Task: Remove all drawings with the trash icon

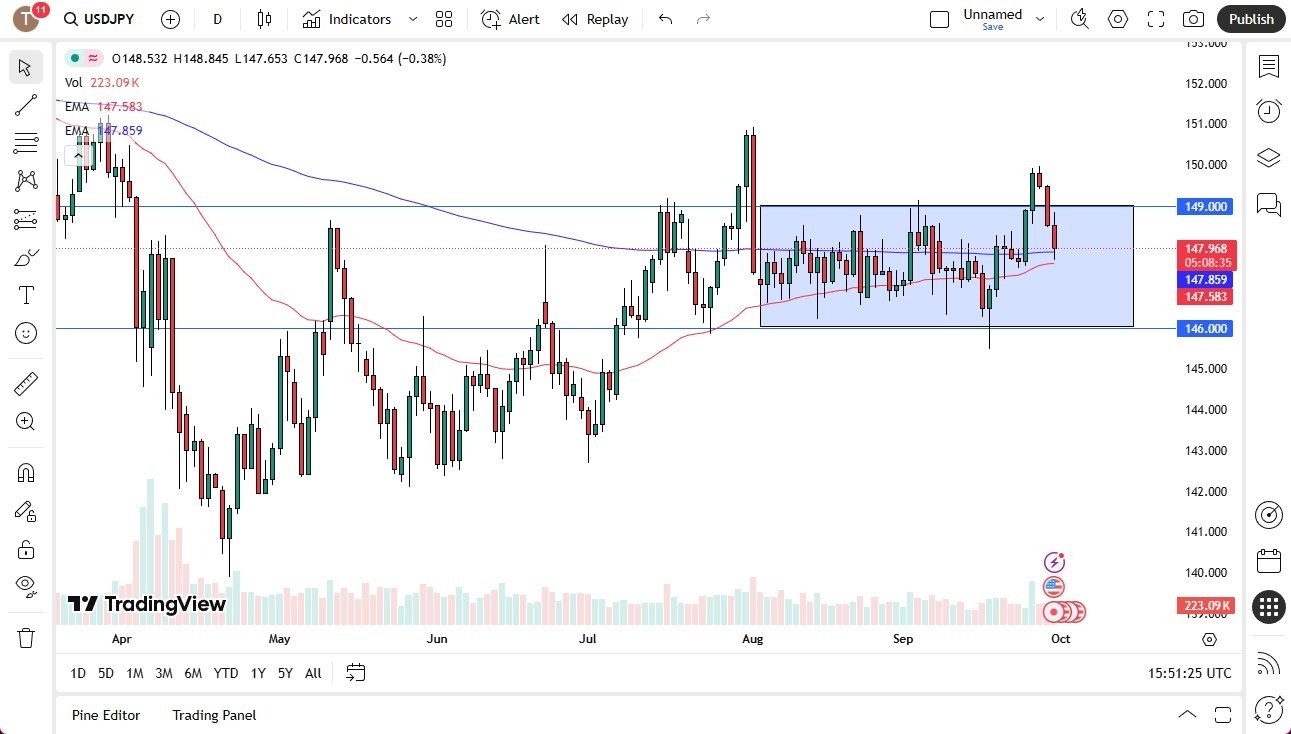Action: [25, 637]
